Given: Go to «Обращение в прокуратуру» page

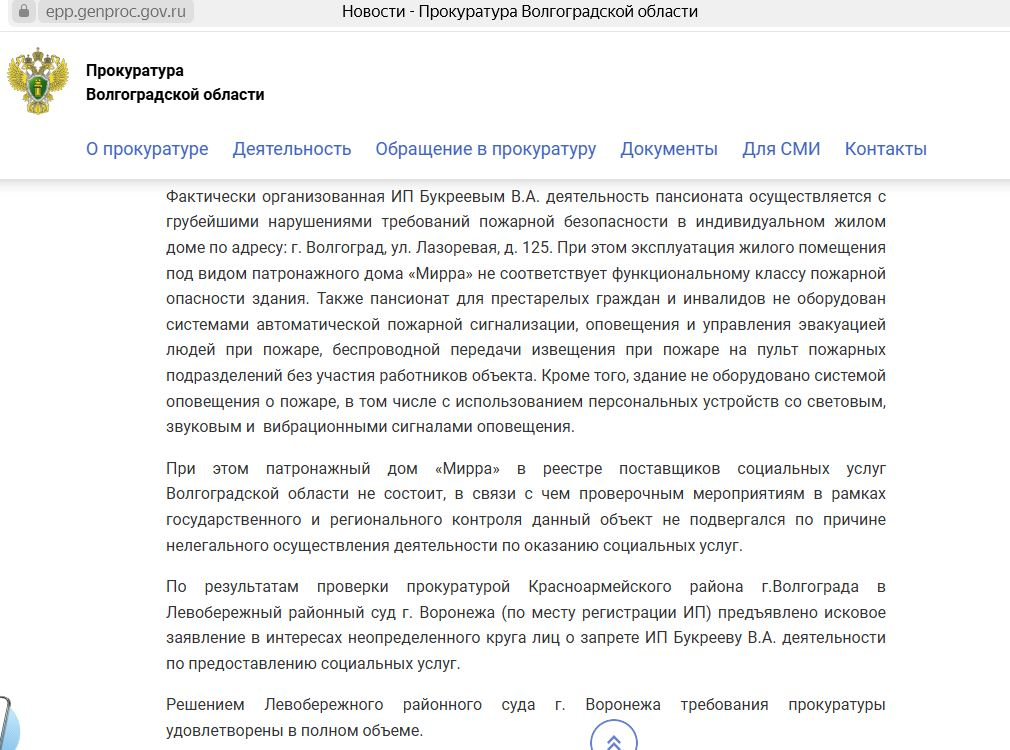Looking at the screenshot, I should 485,149.
